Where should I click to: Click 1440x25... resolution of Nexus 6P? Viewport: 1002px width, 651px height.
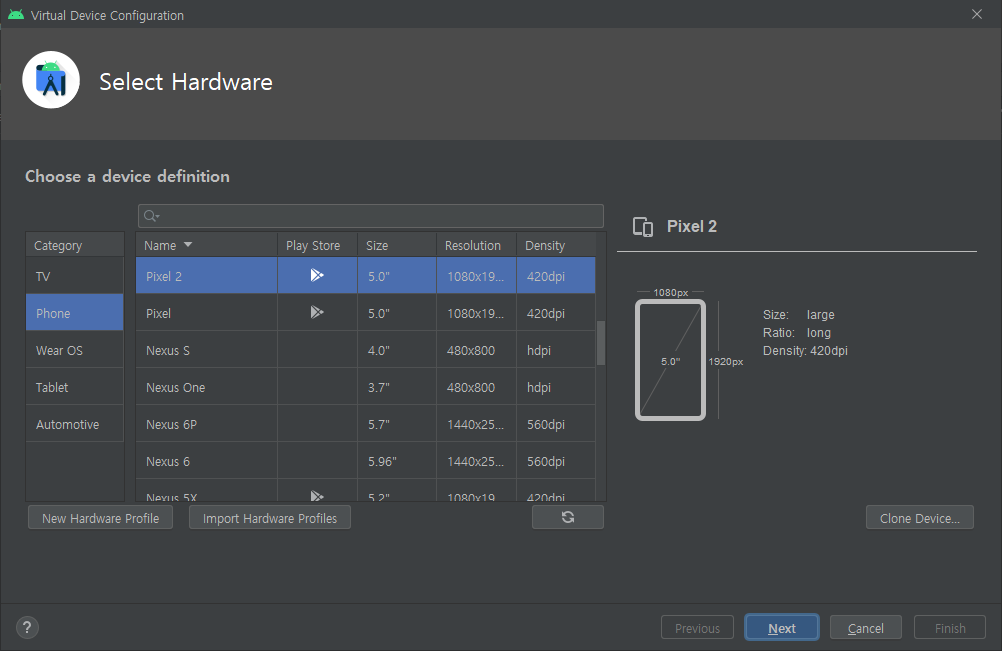point(475,425)
